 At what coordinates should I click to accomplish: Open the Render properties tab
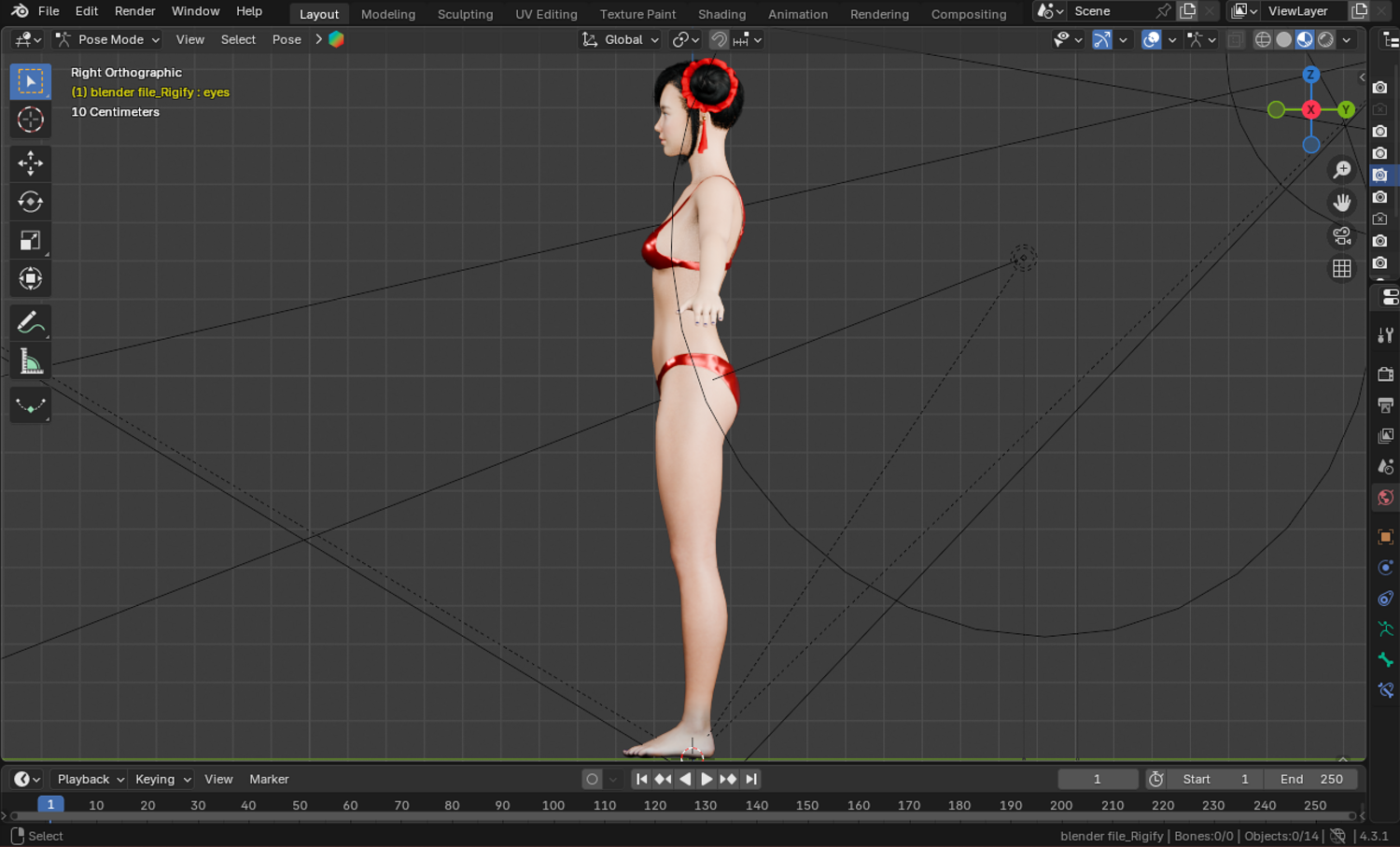click(x=1385, y=374)
